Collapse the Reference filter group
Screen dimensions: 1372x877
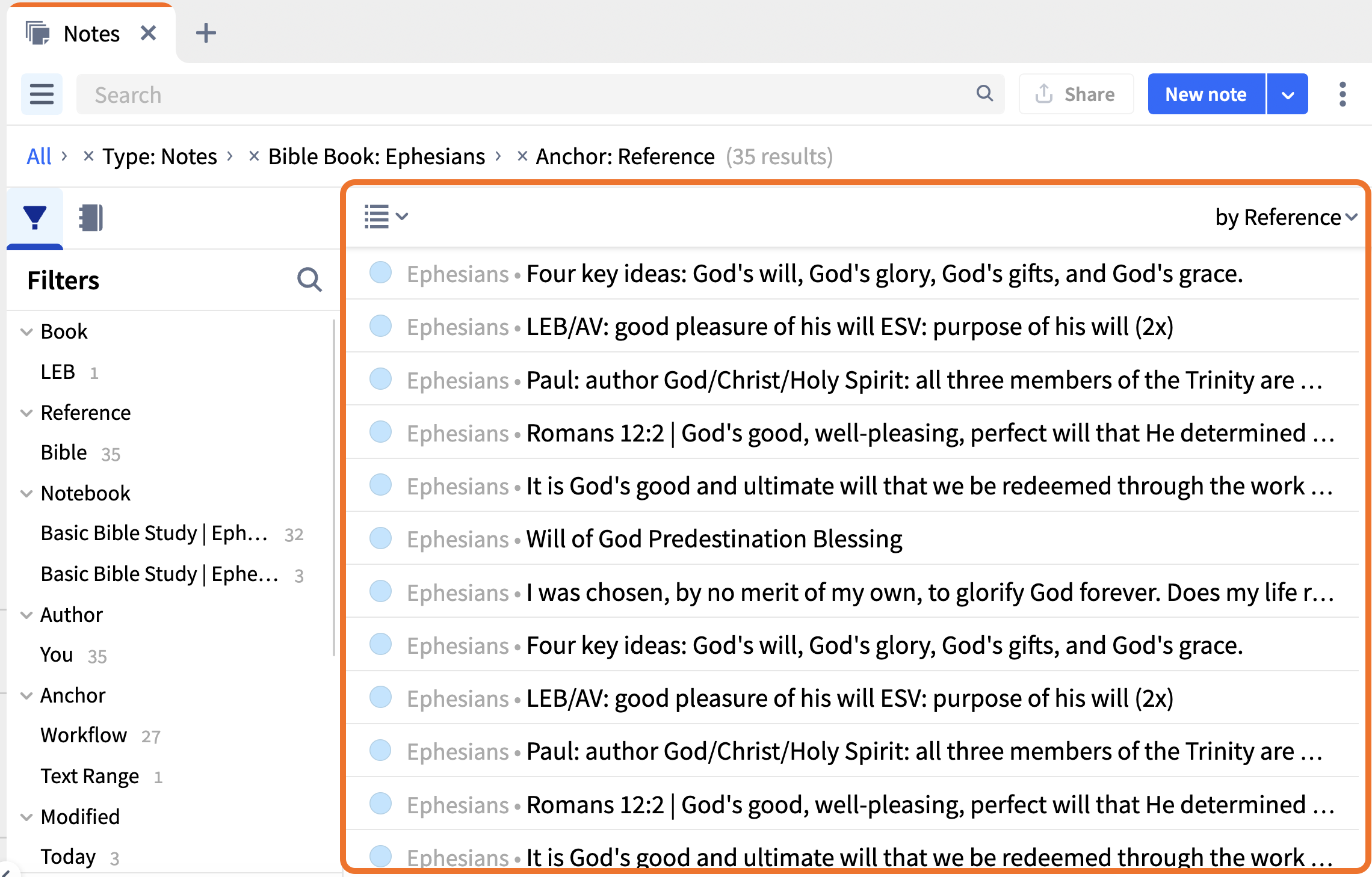pyautogui.click(x=26, y=413)
